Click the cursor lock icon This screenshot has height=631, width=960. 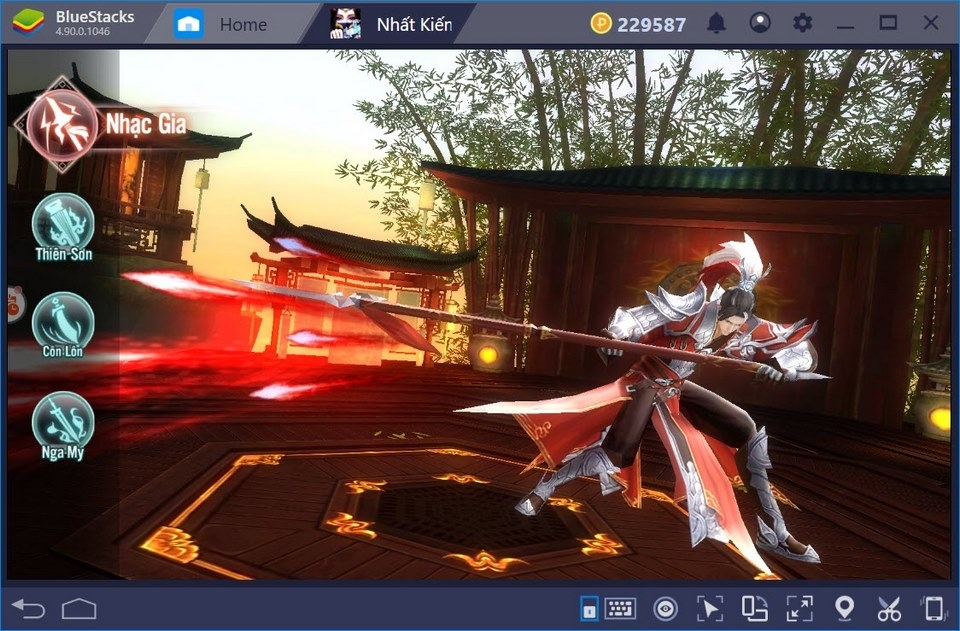710,609
